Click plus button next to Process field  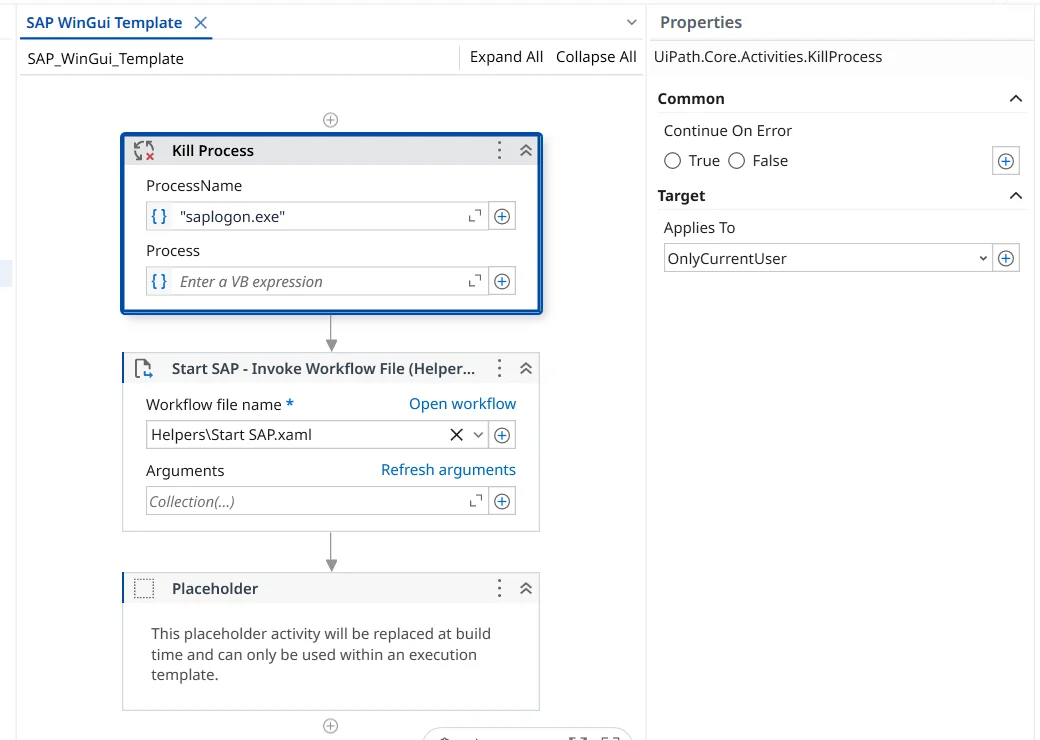point(502,281)
